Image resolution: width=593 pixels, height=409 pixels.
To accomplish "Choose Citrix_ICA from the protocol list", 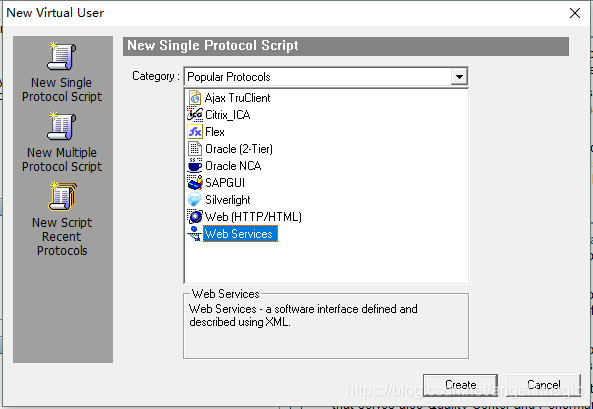I will coord(227,115).
